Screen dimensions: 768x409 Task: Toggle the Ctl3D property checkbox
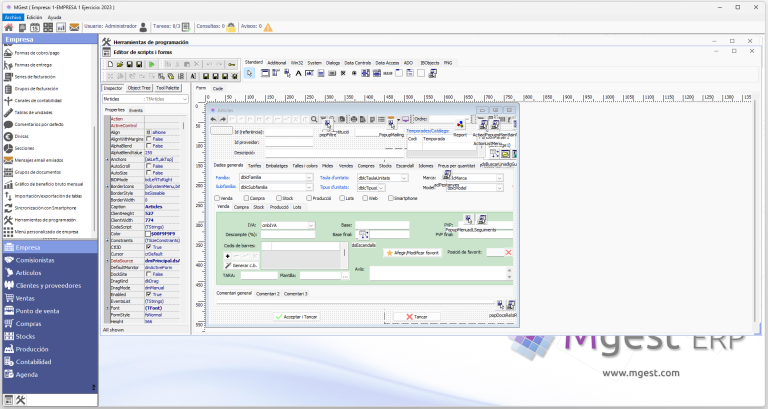tap(149, 247)
